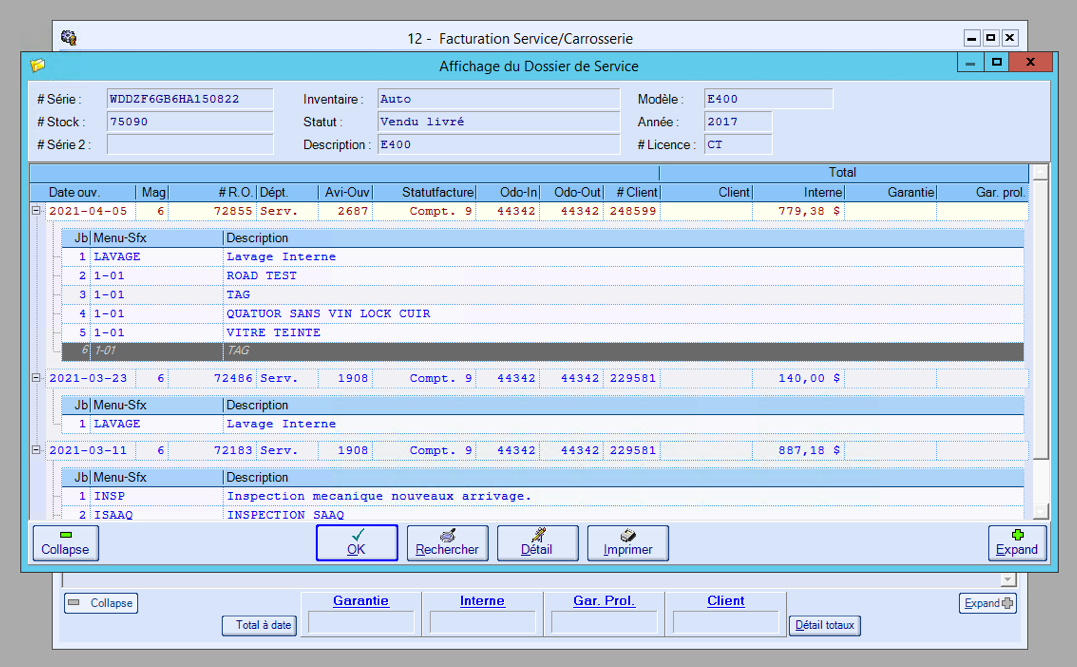Screen dimensions: 1077x667
Task: Collapse the 2021-04-05 service order row
Action: pos(36,211)
